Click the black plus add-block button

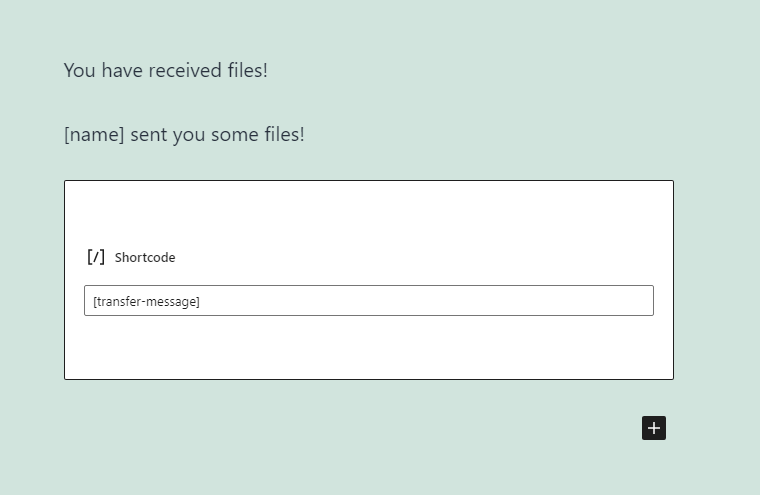point(654,428)
